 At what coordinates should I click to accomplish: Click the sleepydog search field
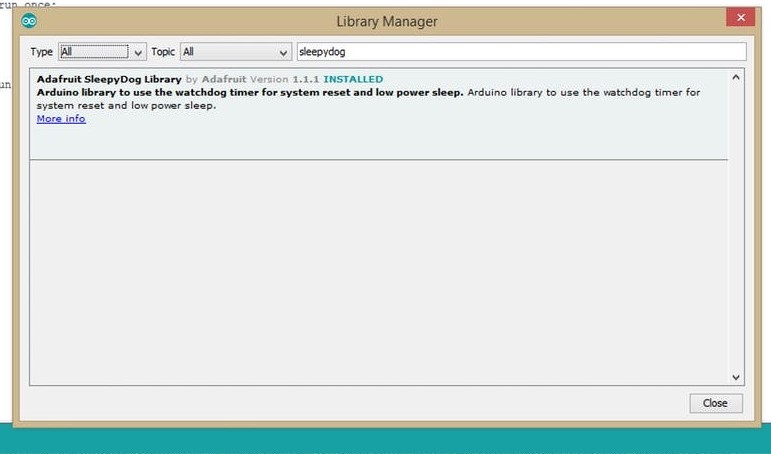[521, 52]
